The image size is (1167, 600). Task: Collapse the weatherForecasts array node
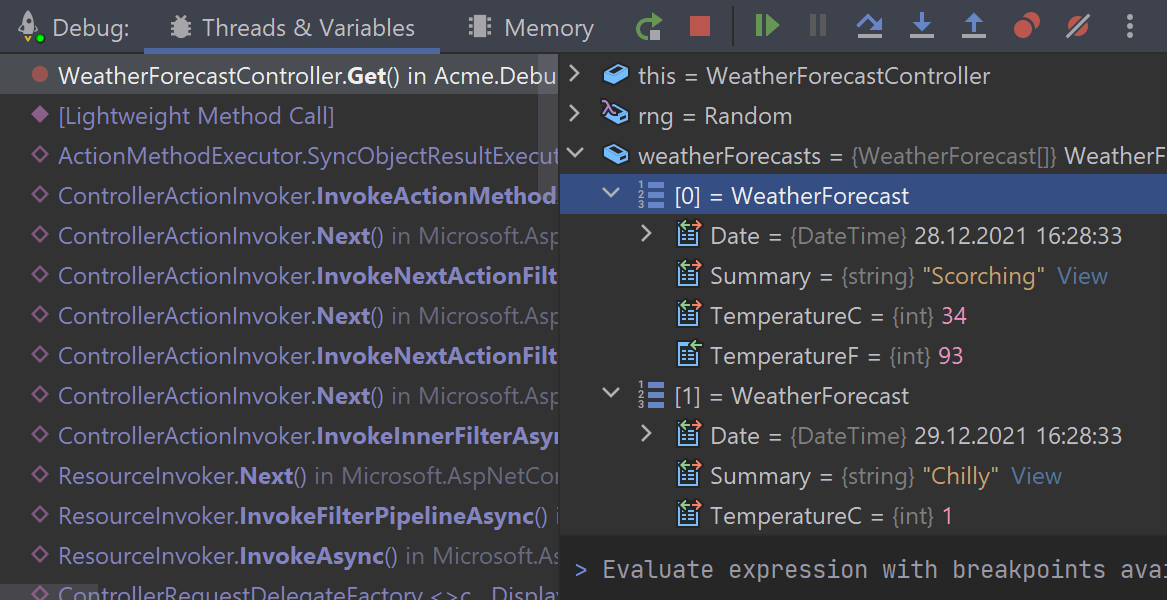pyautogui.click(x=574, y=155)
